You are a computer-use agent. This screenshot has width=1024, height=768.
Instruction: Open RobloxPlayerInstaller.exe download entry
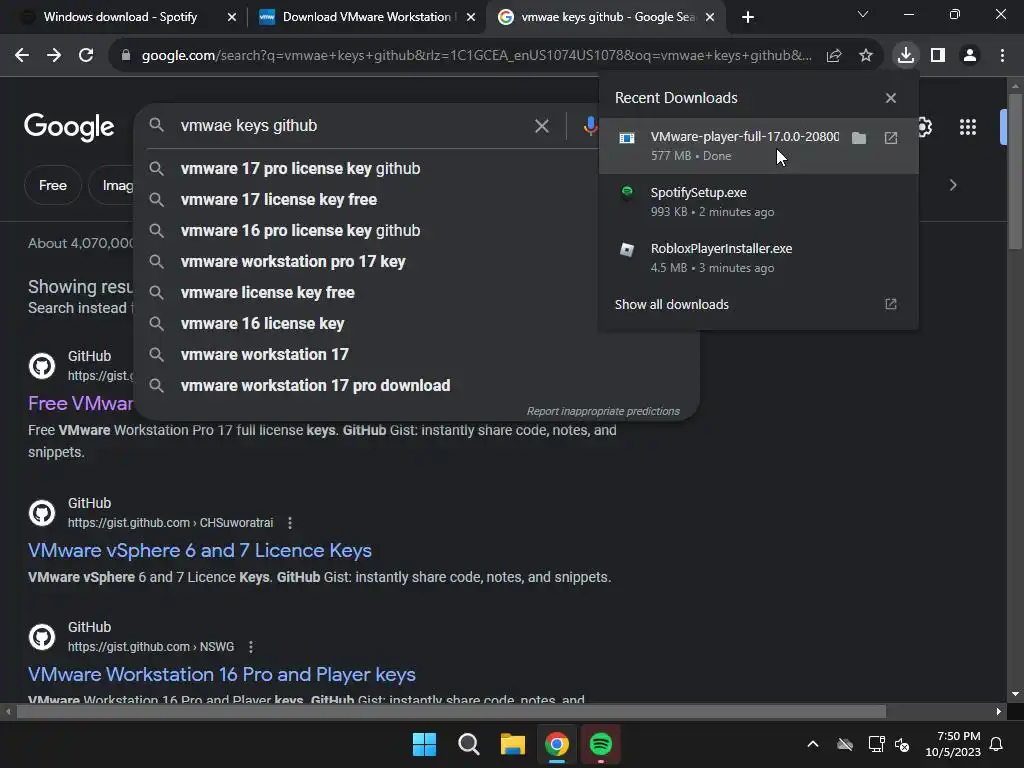(x=758, y=258)
